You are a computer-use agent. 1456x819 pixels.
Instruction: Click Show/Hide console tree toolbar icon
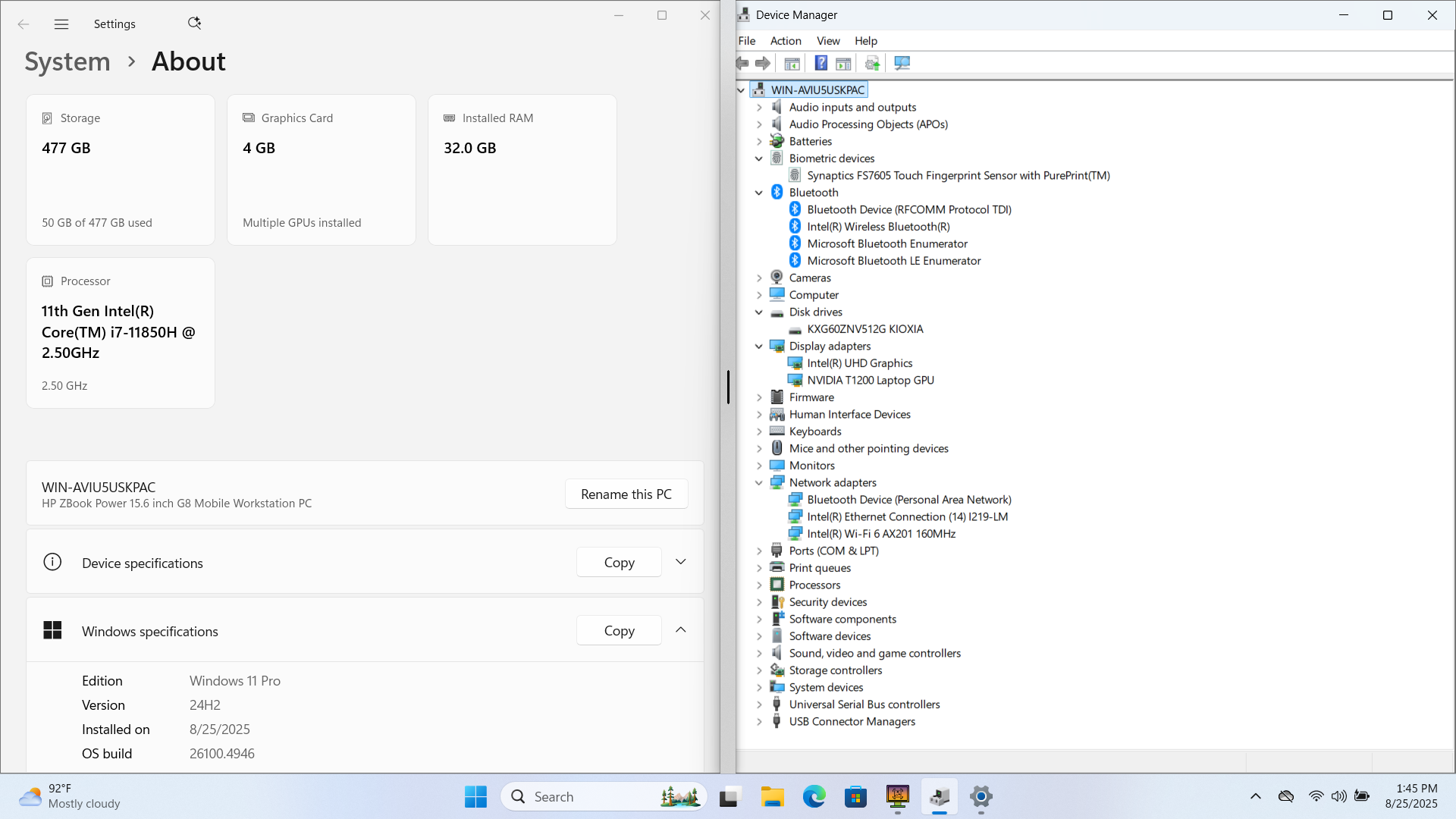point(792,63)
